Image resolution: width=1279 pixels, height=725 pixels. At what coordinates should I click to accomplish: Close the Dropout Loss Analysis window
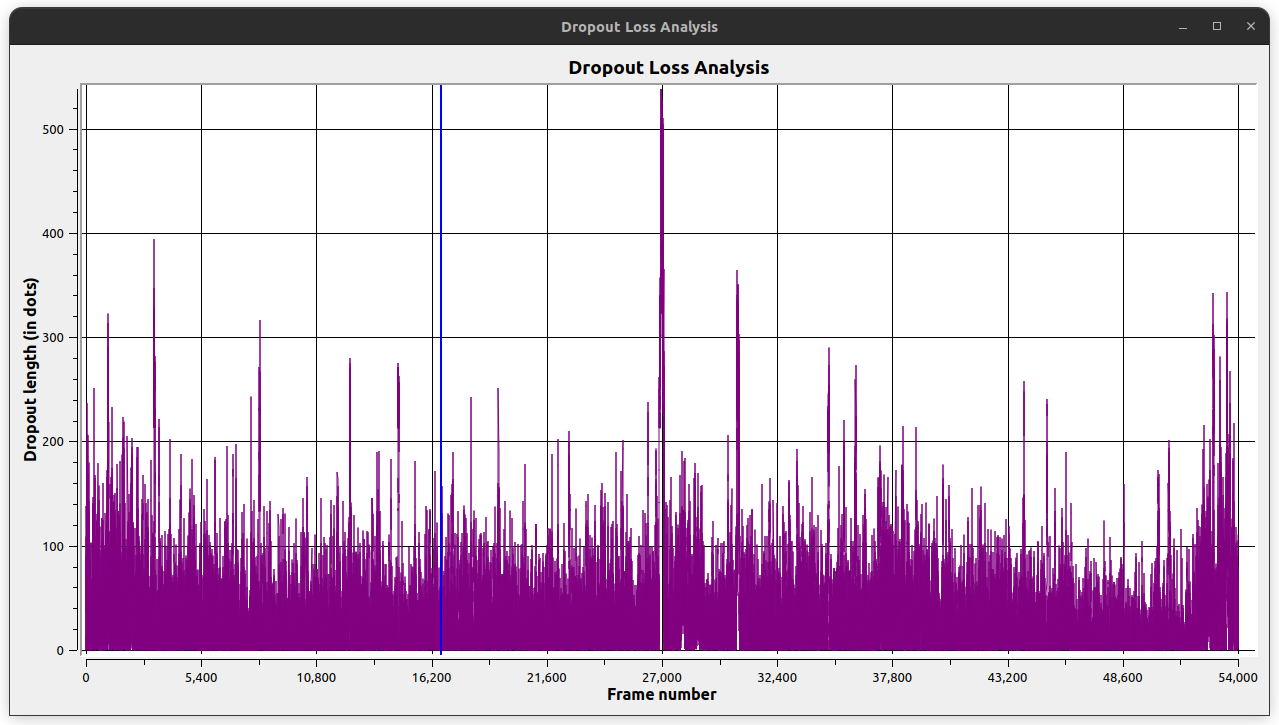click(x=1250, y=27)
